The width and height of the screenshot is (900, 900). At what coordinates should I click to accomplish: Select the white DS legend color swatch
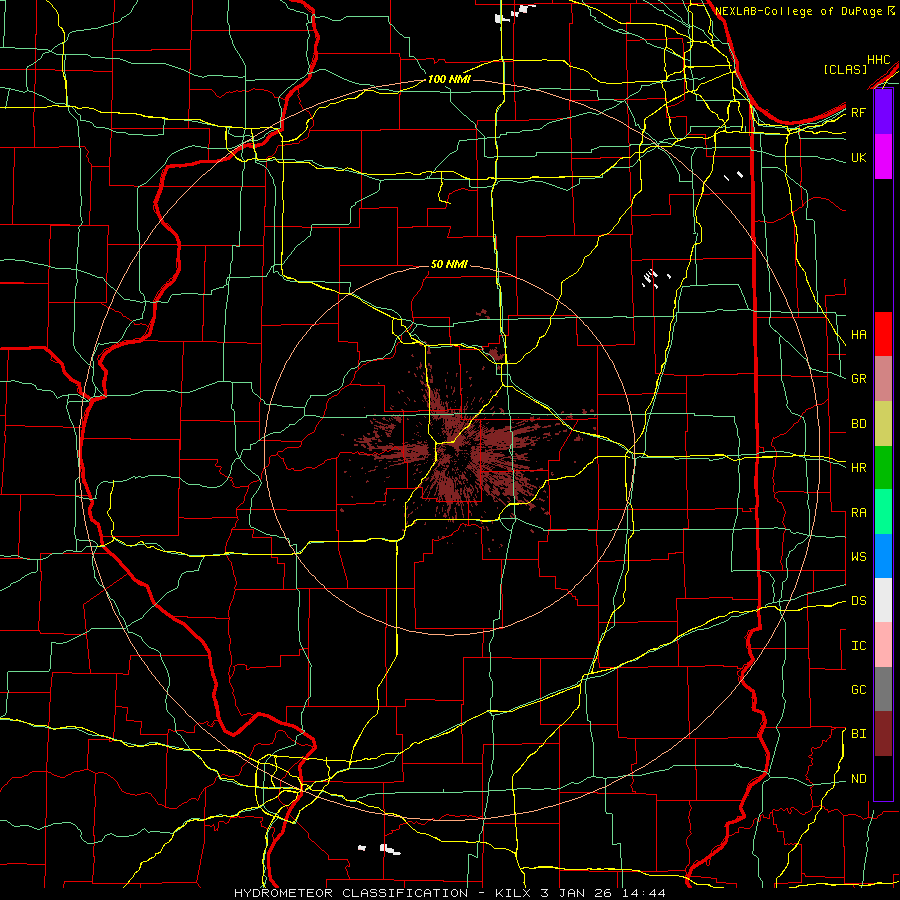coord(883,600)
